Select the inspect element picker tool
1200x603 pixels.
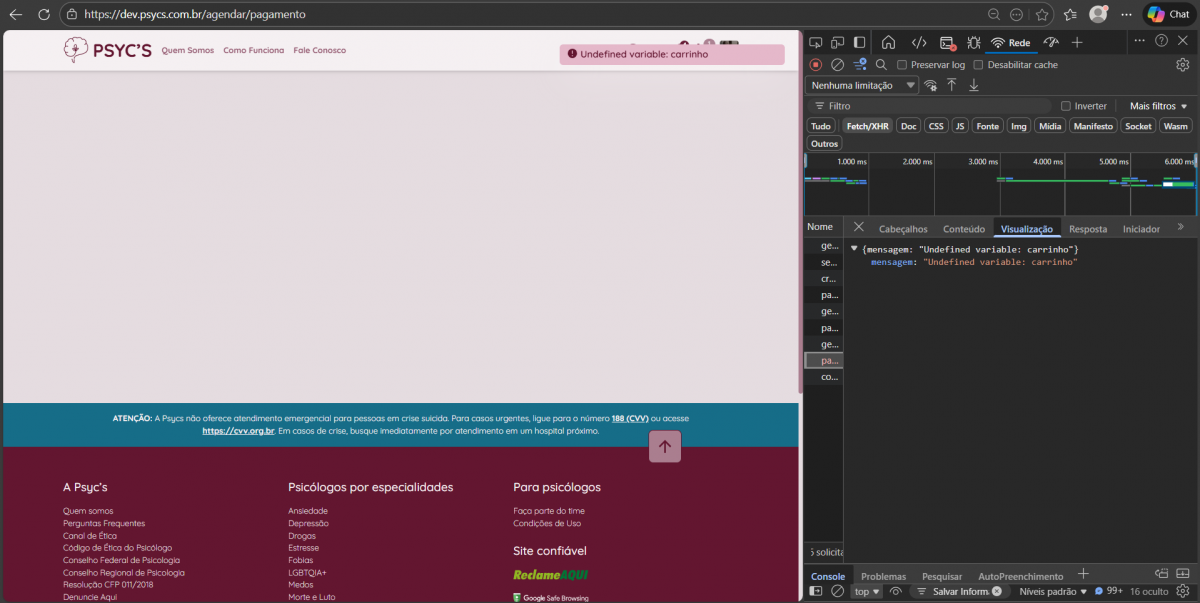coord(816,42)
